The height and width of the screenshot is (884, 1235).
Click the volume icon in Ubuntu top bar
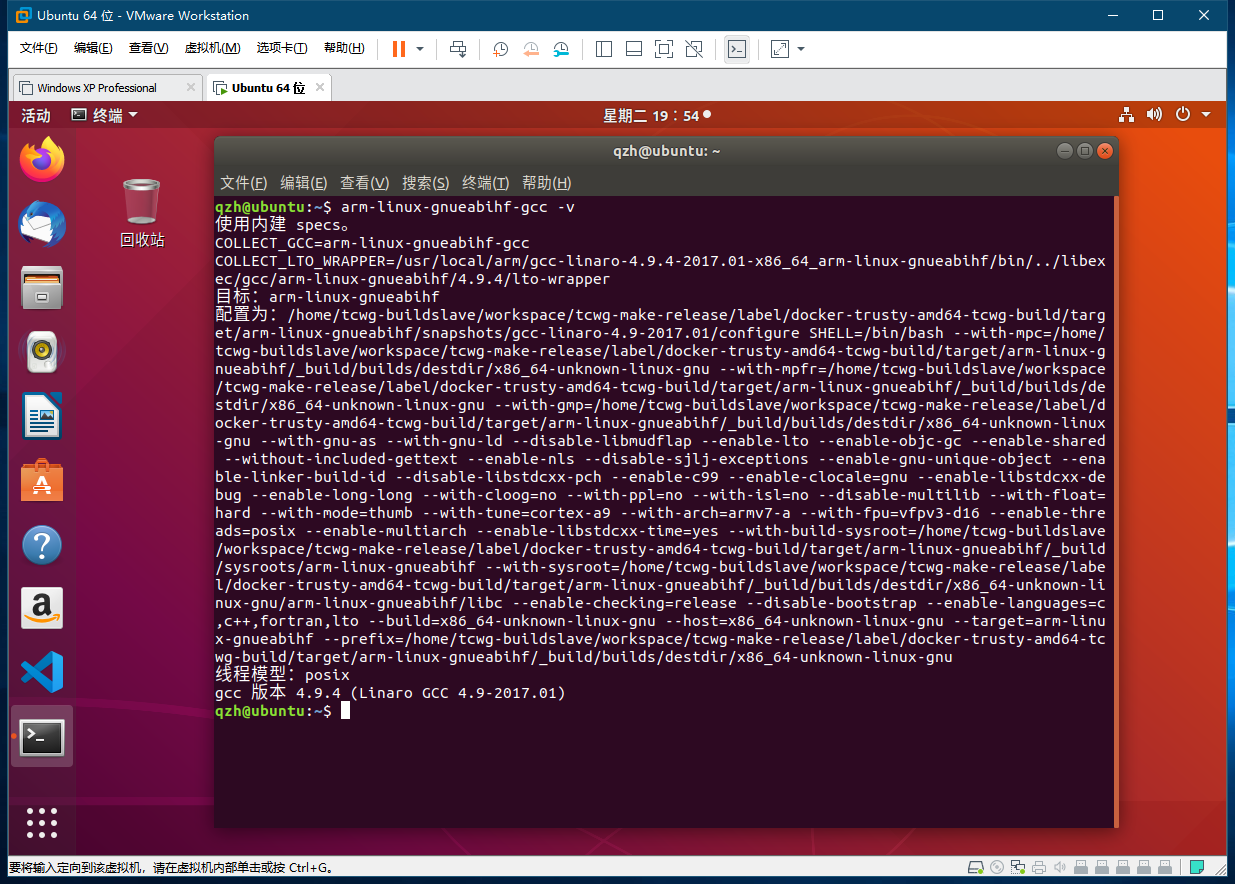tap(1154, 115)
